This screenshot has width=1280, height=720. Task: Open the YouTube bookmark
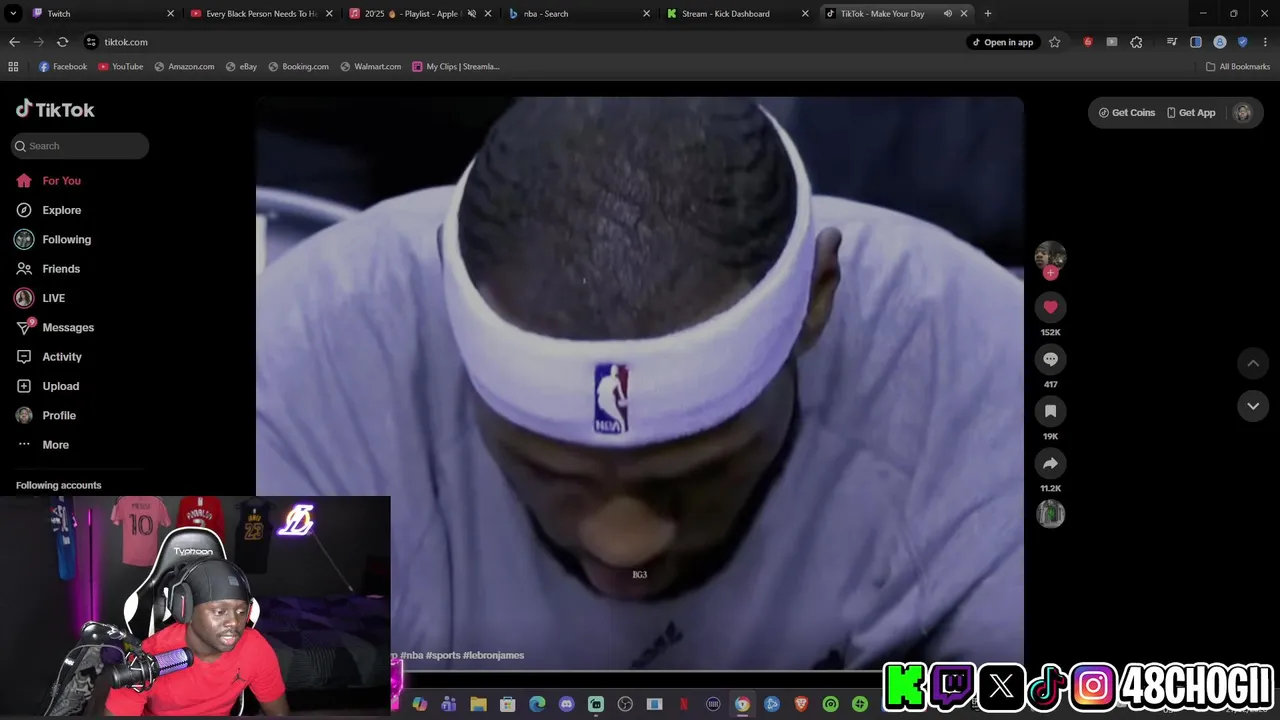point(120,67)
